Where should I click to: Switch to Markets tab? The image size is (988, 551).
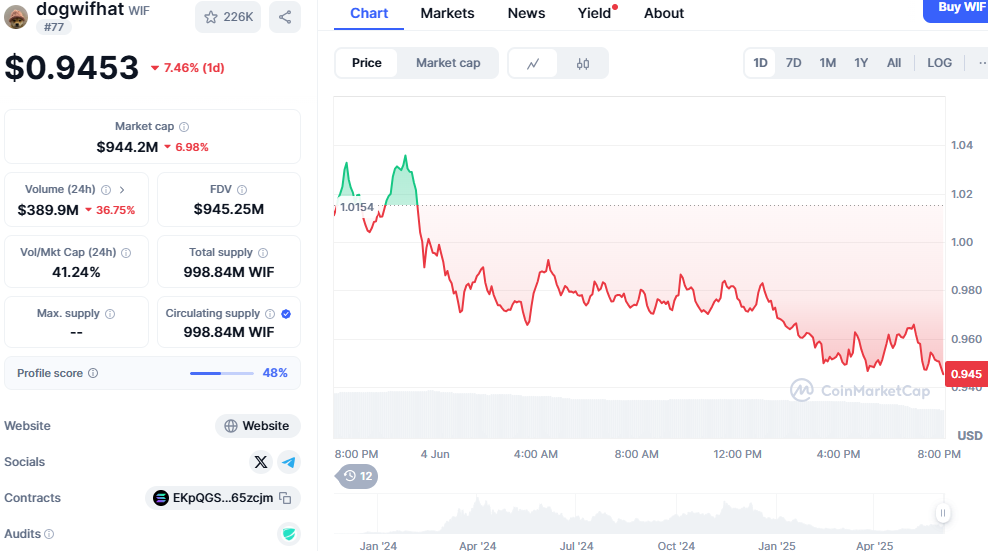pos(447,13)
